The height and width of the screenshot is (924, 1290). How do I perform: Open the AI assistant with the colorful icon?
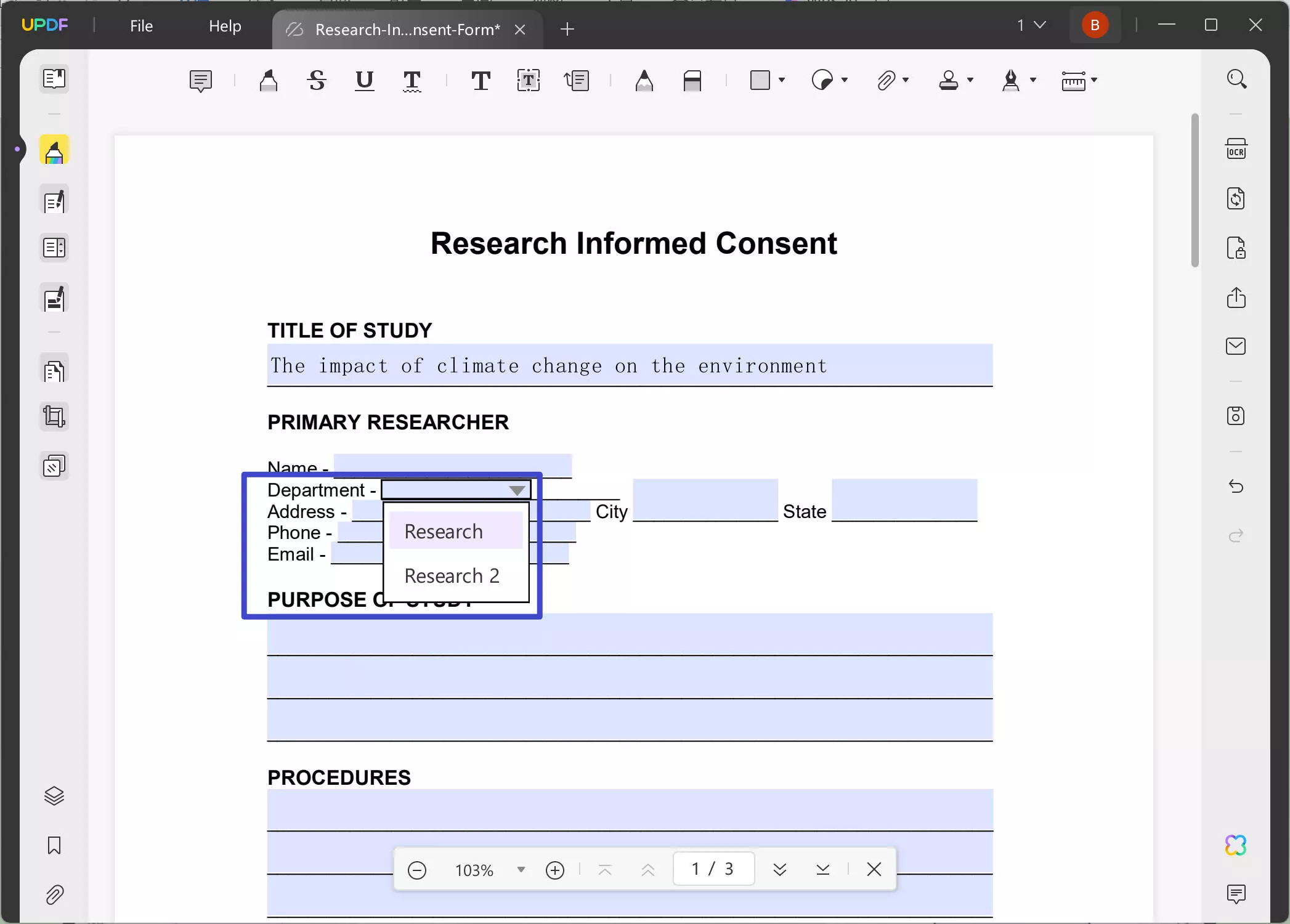pyautogui.click(x=1236, y=845)
